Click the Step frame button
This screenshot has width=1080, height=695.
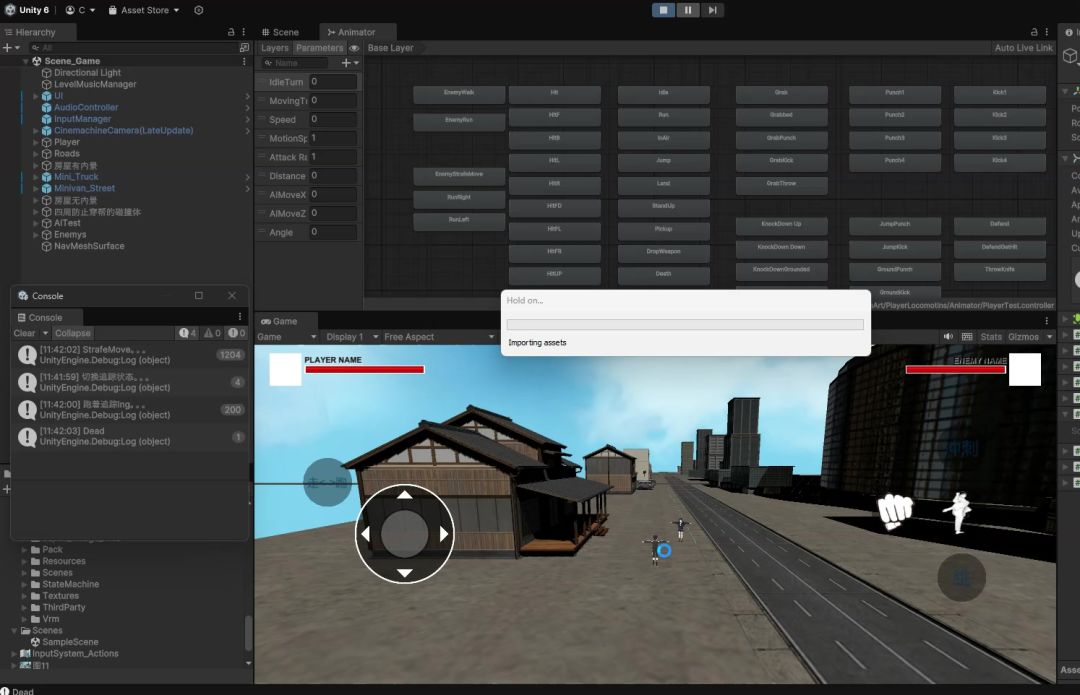tap(712, 10)
